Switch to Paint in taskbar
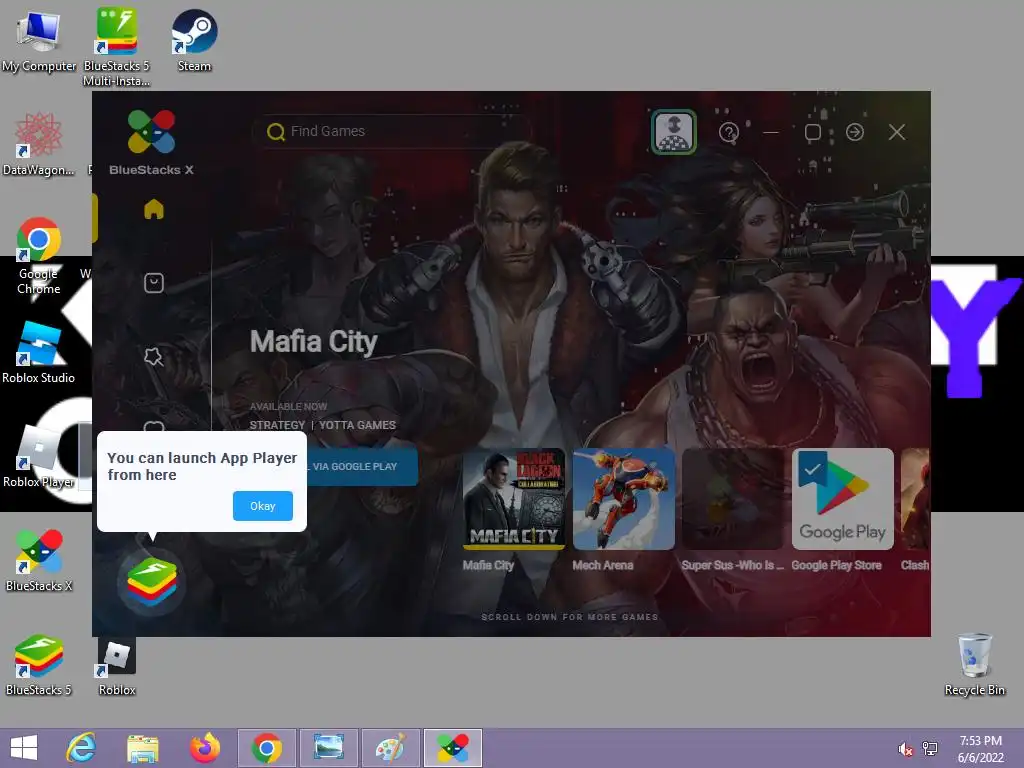 click(x=391, y=748)
